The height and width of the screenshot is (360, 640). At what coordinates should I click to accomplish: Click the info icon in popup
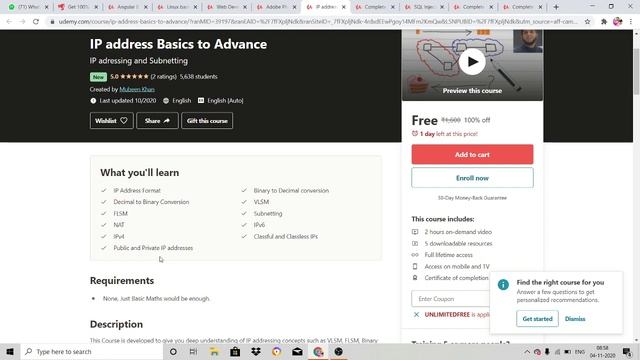coord(503,284)
